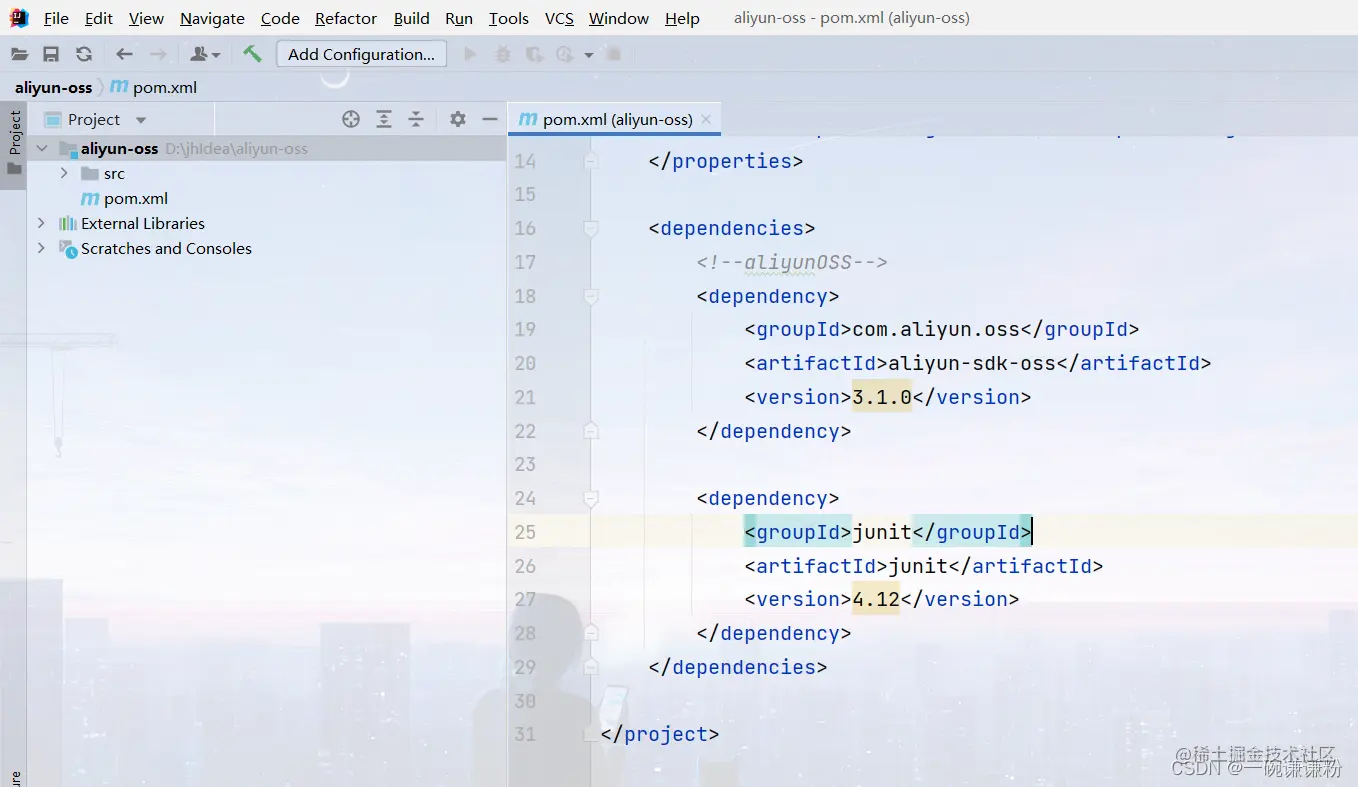The width and height of the screenshot is (1358, 787).
Task: Click aliyun-sdk-oss artifactId text
Action: point(972,363)
